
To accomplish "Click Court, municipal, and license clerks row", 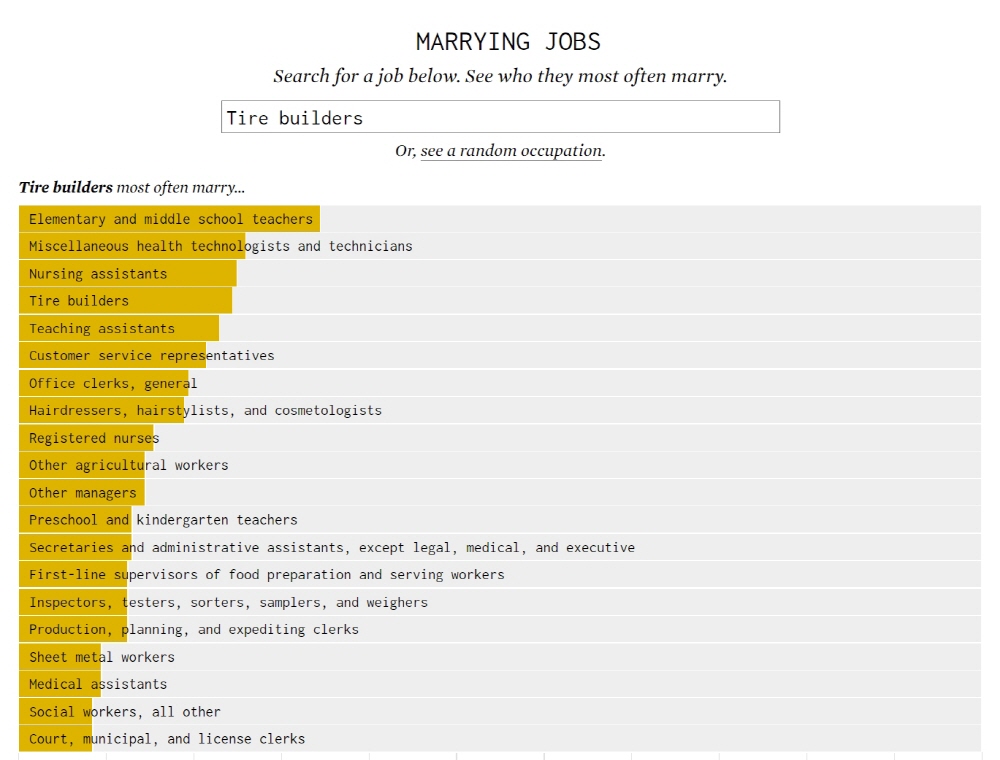I will coord(167,739).
